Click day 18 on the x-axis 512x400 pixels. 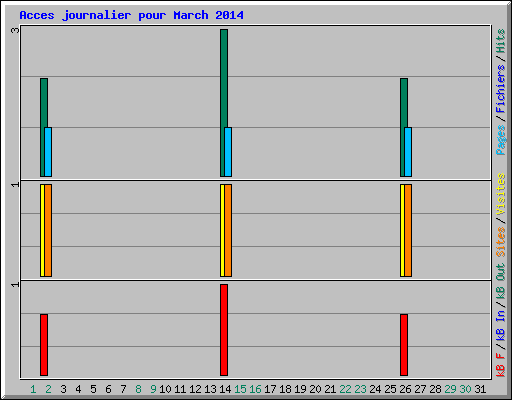pos(285,389)
